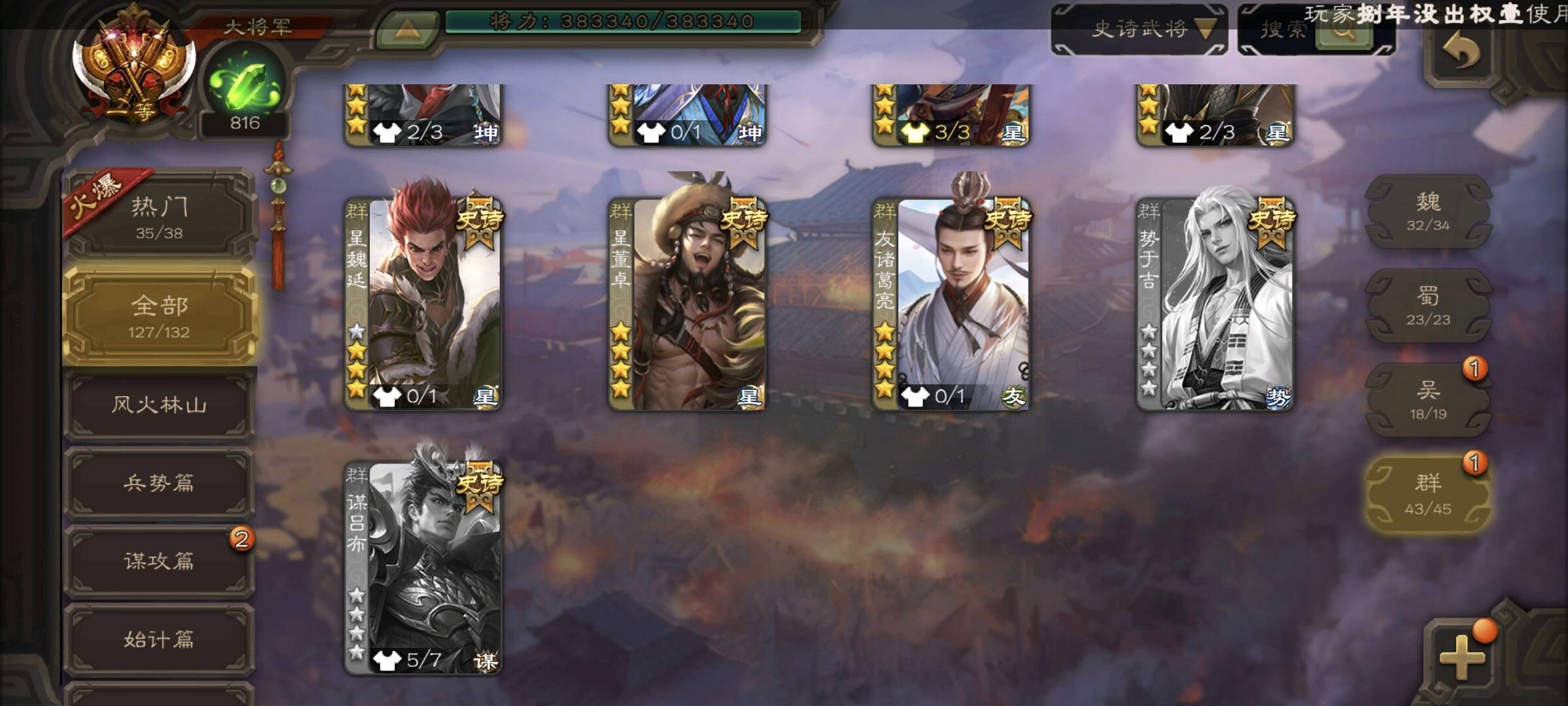Expand the up-arrow beside 将力 bar
This screenshot has width=1568, height=706.
tap(408, 27)
